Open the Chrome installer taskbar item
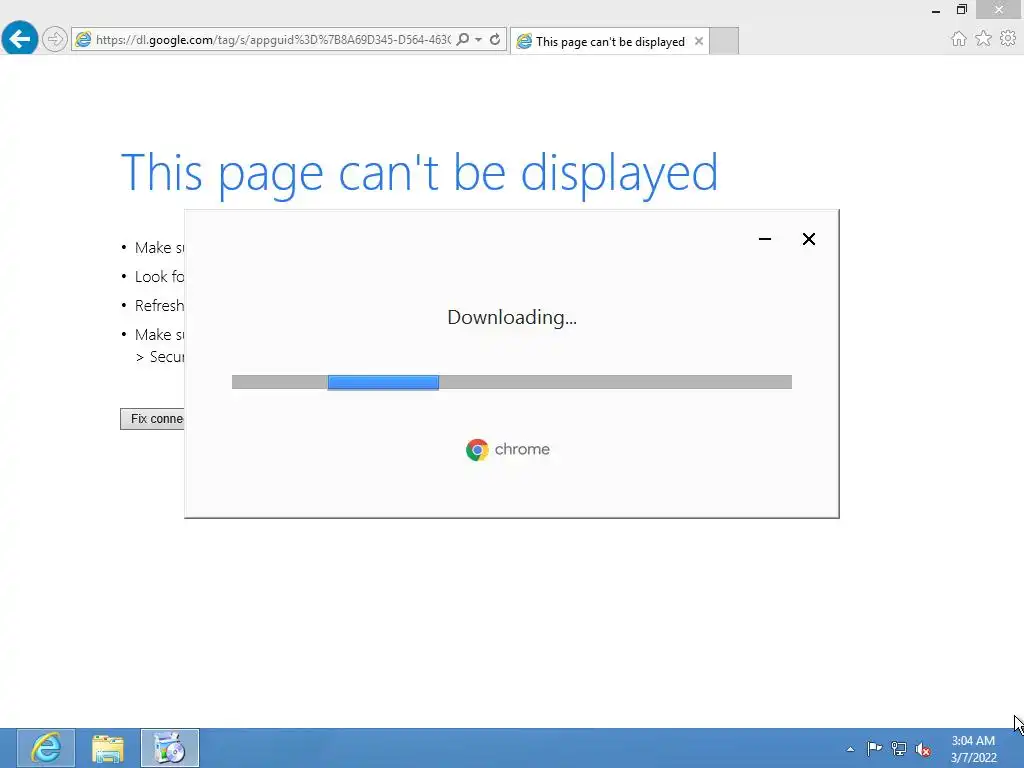1024x768 pixels. tap(170, 748)
